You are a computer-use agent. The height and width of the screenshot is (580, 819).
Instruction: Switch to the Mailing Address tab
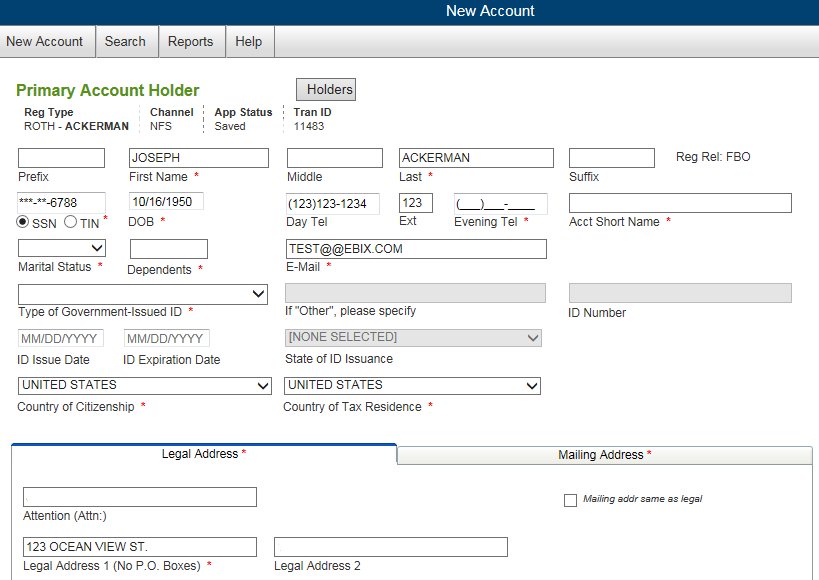[x=604, y=455]
